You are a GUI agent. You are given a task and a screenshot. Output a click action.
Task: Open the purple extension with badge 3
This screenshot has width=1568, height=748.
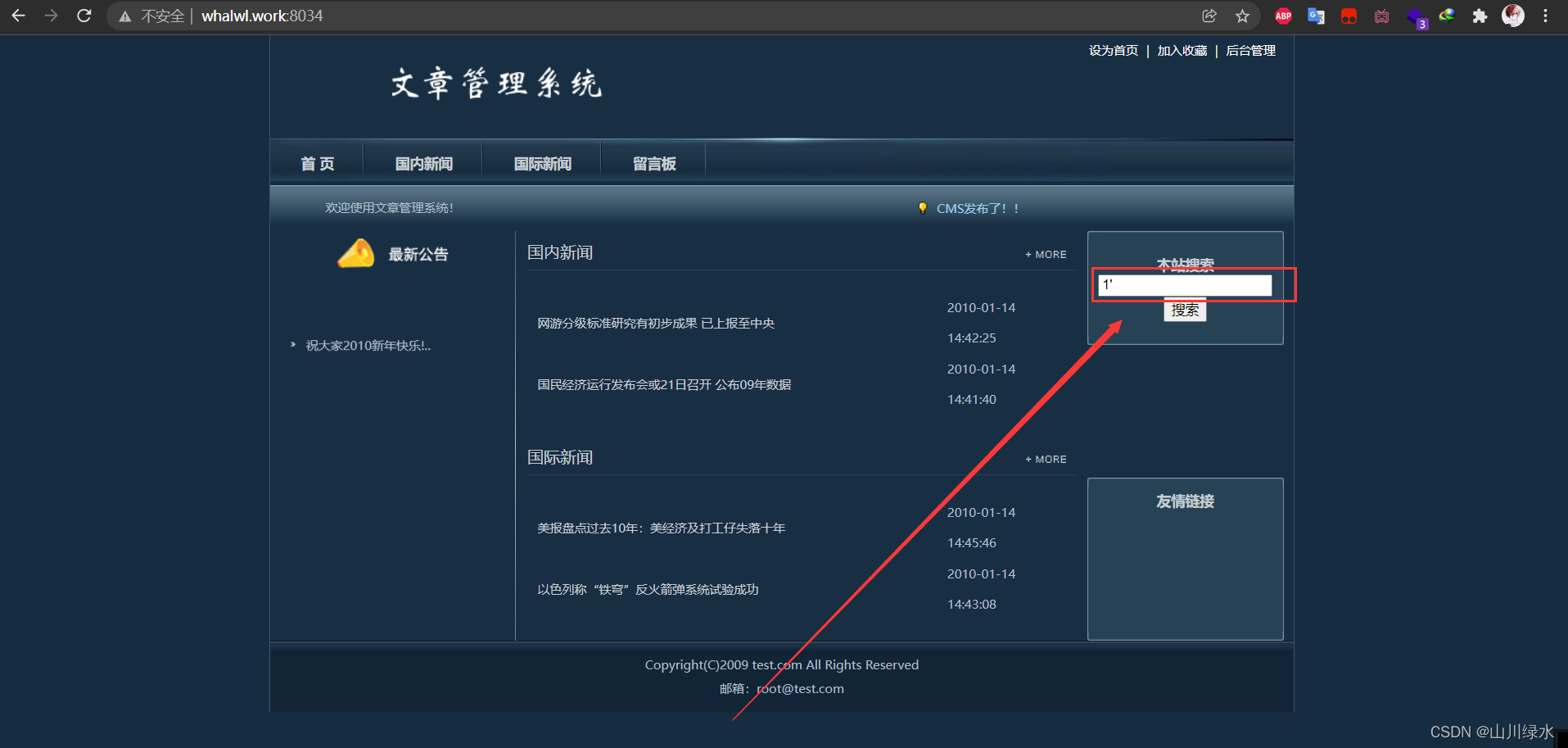coord(1416,17)
